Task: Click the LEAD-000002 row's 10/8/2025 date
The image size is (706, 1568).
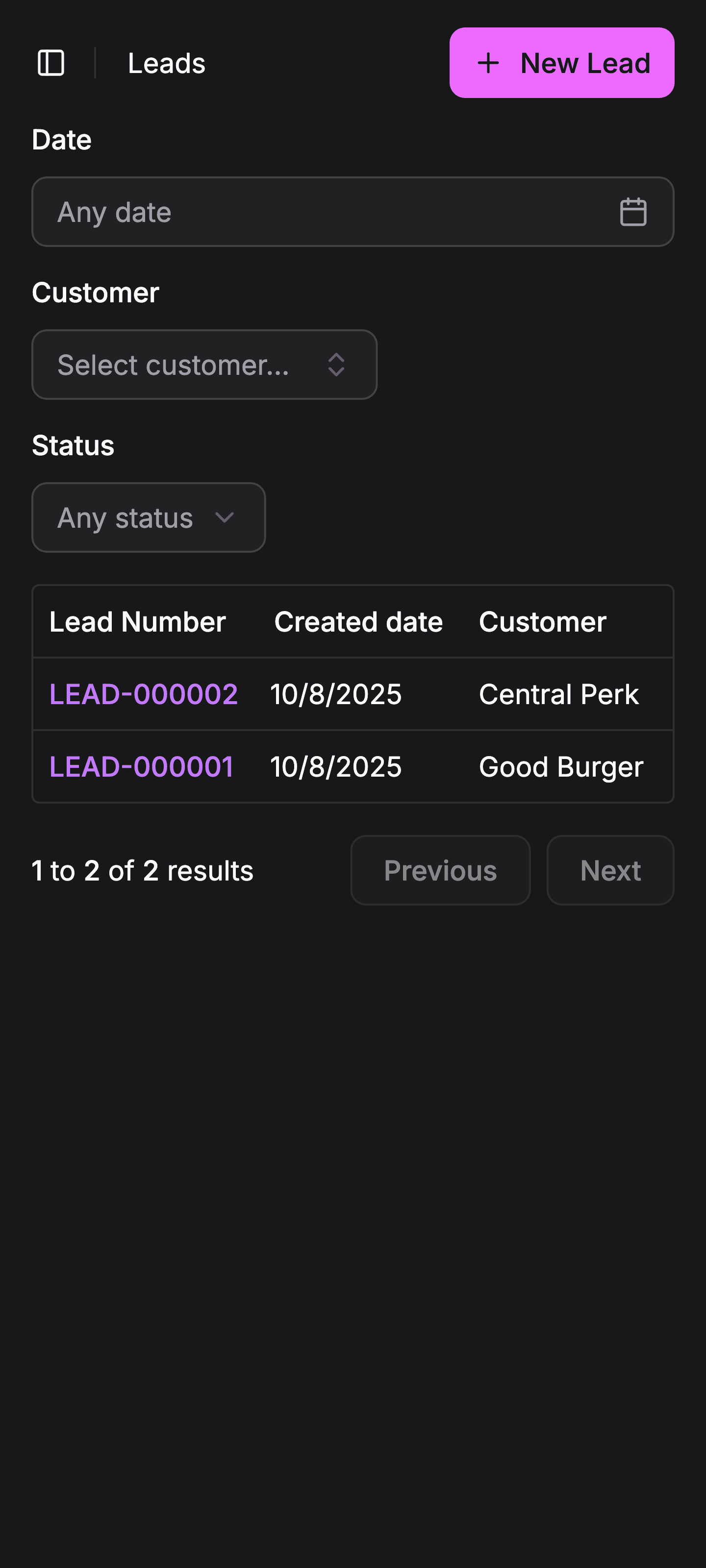Action: [x=336, y=694]
